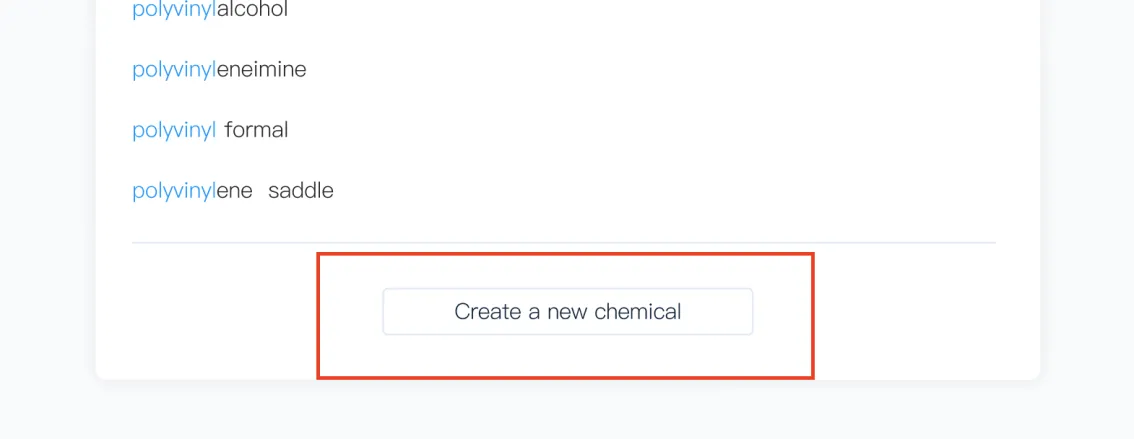Click the "alcohol" part of the first result
The image size is (1134, 439).
(x=252, y=10)
